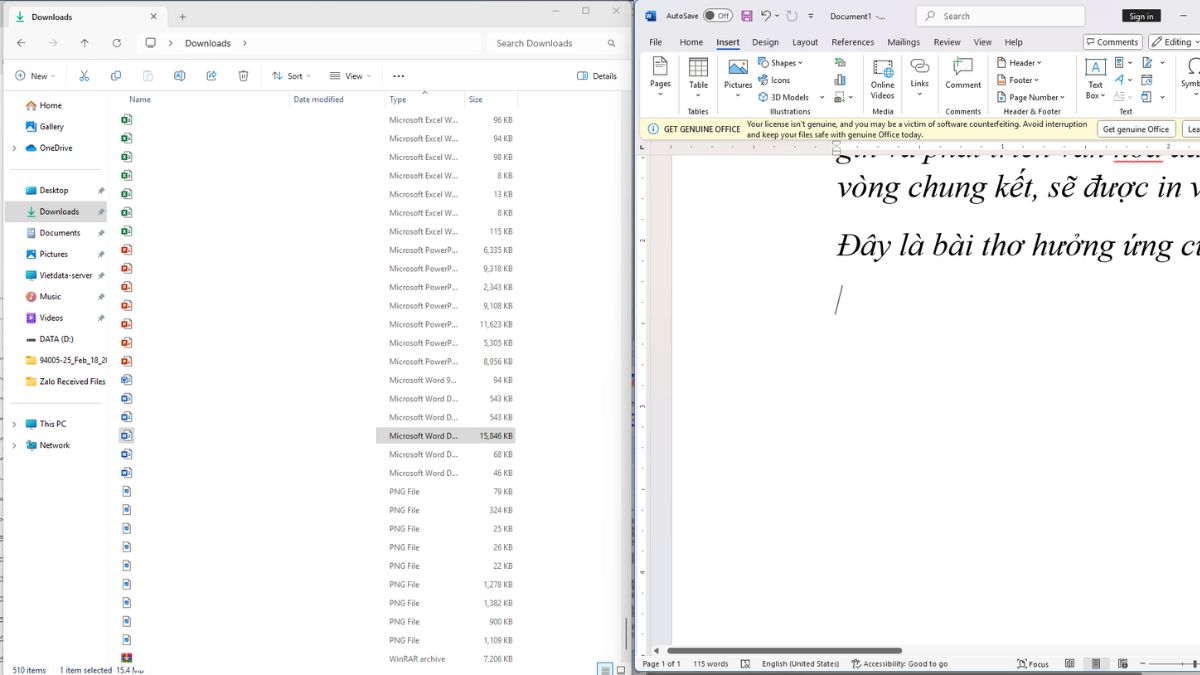
Task: Open the View menu in Explorer toolbar
Action: pos(350,76)
